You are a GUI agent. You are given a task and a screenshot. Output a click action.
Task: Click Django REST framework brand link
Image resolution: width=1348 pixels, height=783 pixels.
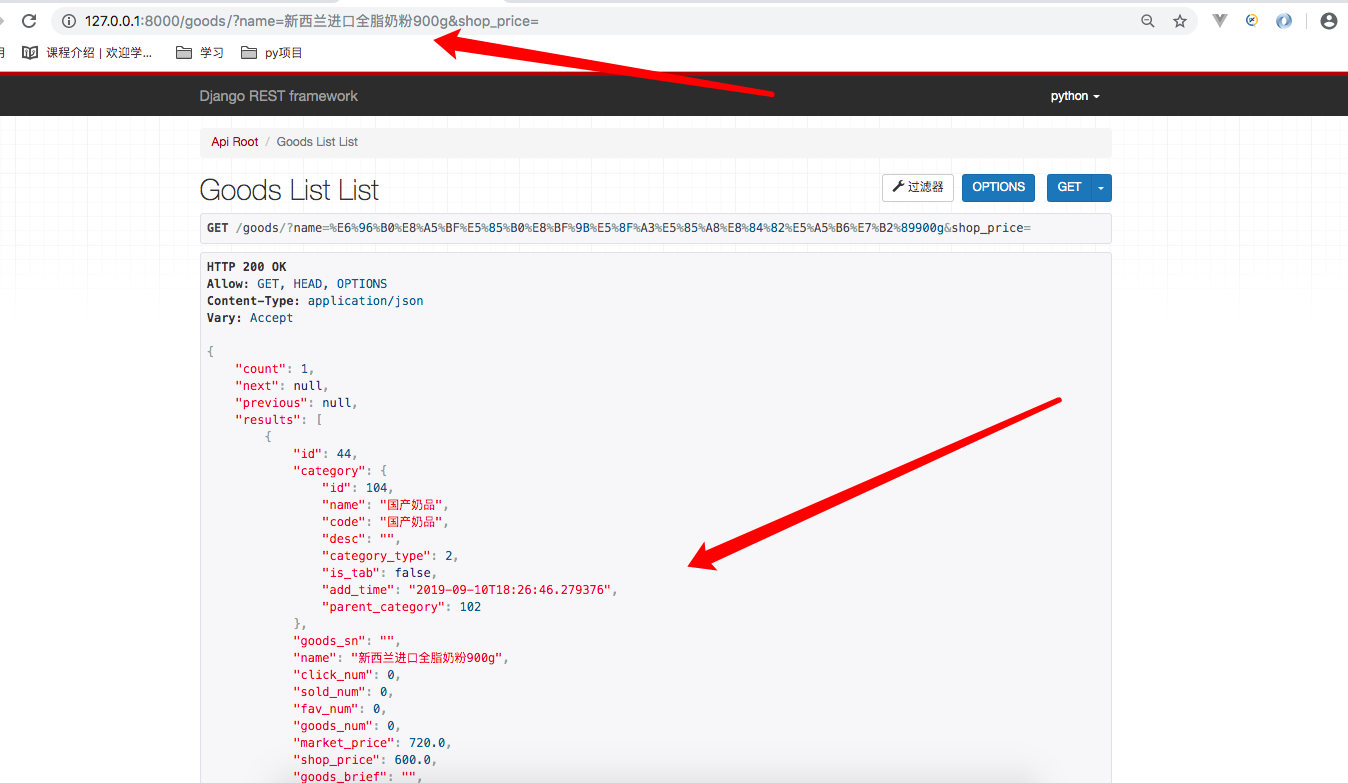(x=278, y=96)
